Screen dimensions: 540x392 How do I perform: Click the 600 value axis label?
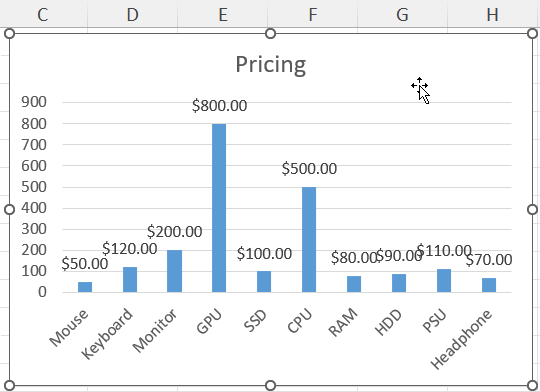[x=34, y=166]
